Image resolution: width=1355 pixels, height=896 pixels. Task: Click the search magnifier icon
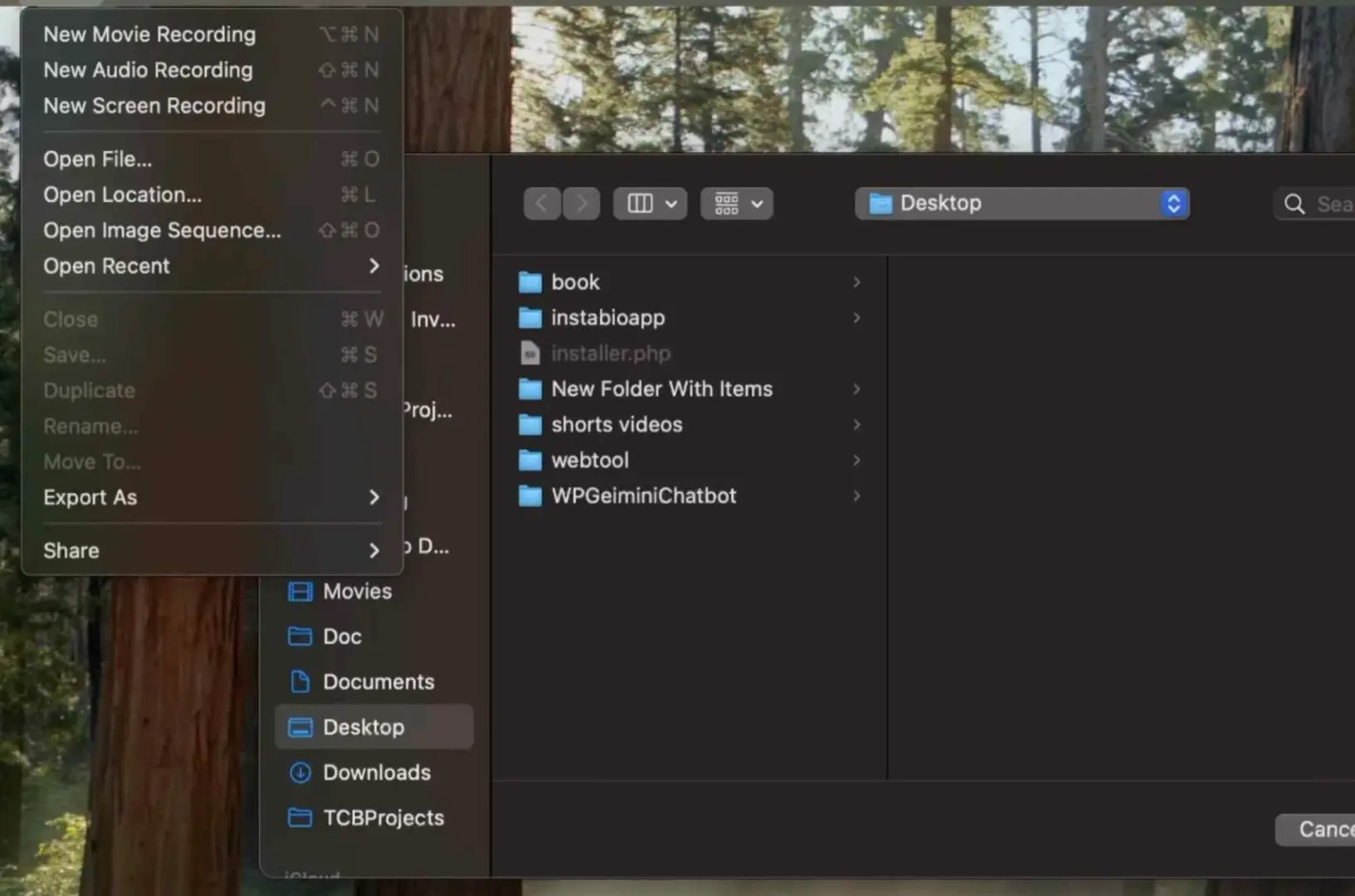(1294, 204)
